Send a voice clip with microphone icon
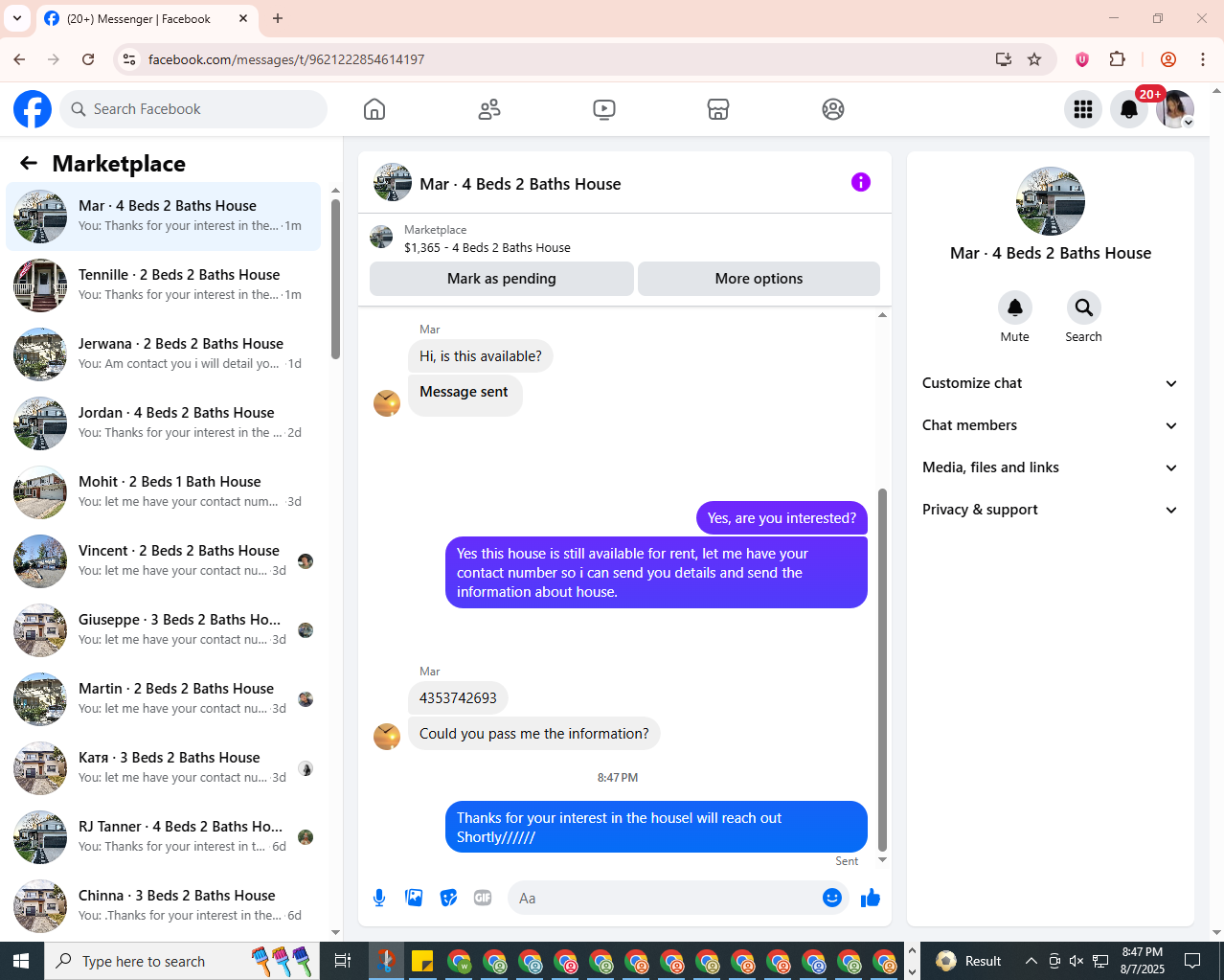The height and width of the screenshot is (980, 1224). tap(379, 898)
